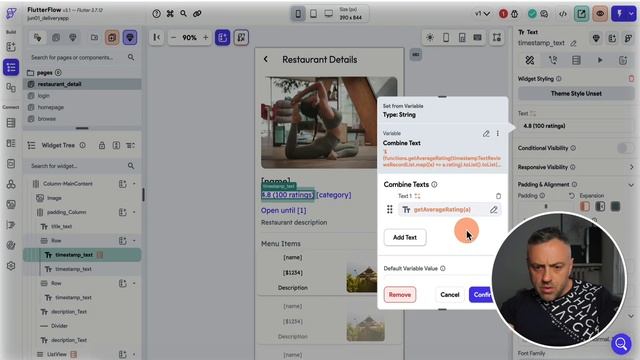Zoom in with the plus button
Viewport: 640px width, 360px height.
click(206, 38)
